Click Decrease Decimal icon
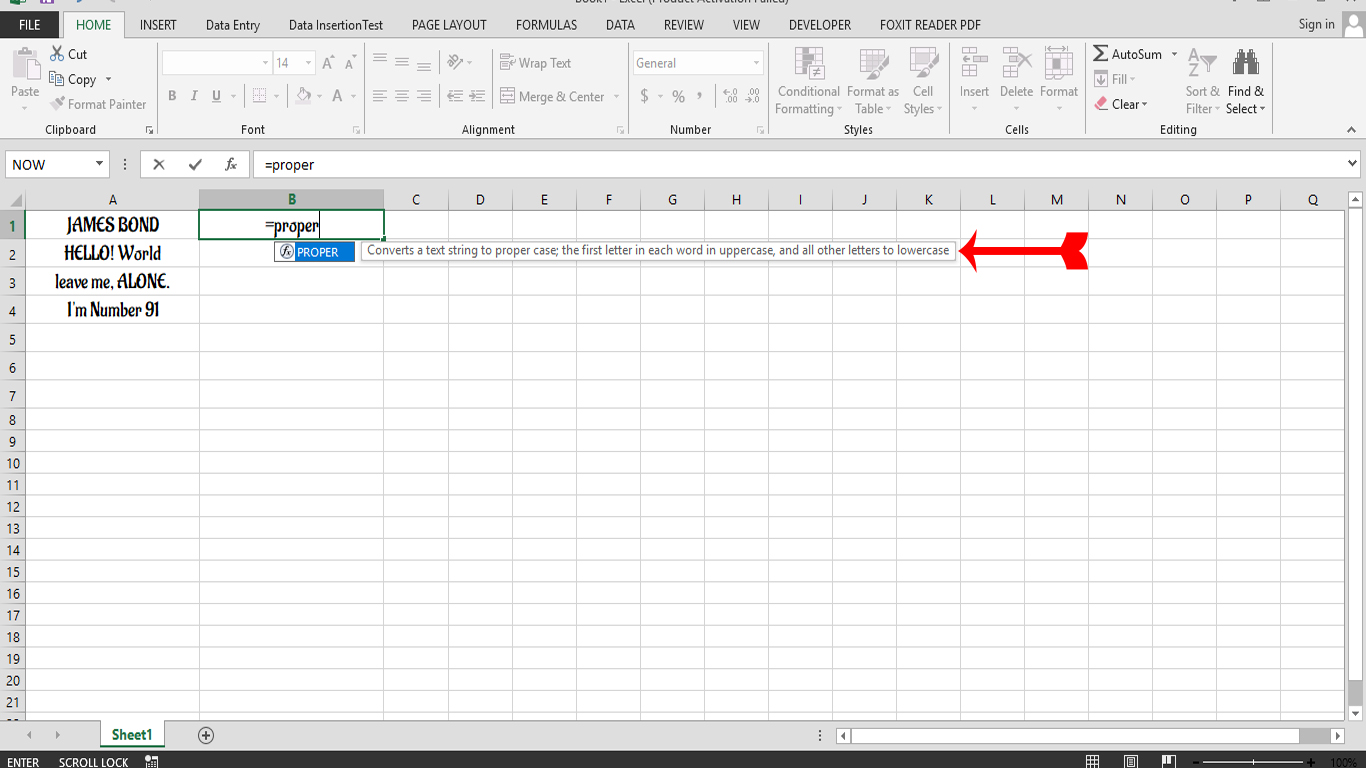The width and height of the screenshot is (1366, 768). click(753, 96)
